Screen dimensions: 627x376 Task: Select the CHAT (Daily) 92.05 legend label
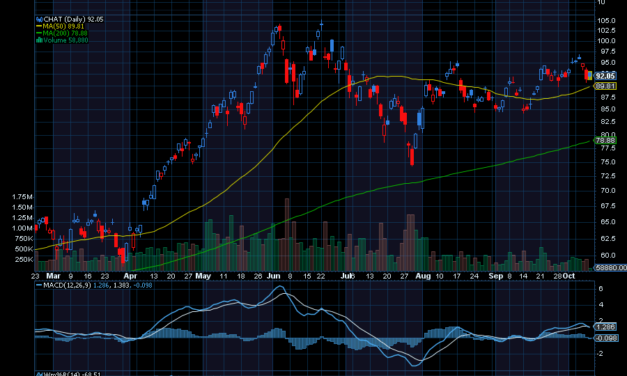point(73,19)
